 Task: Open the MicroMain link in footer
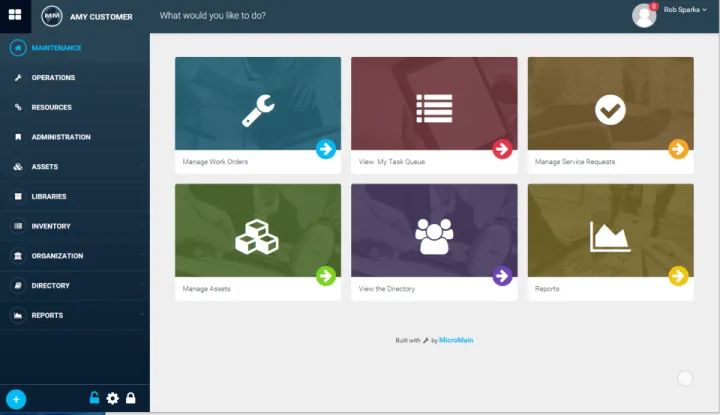point(456,340)
